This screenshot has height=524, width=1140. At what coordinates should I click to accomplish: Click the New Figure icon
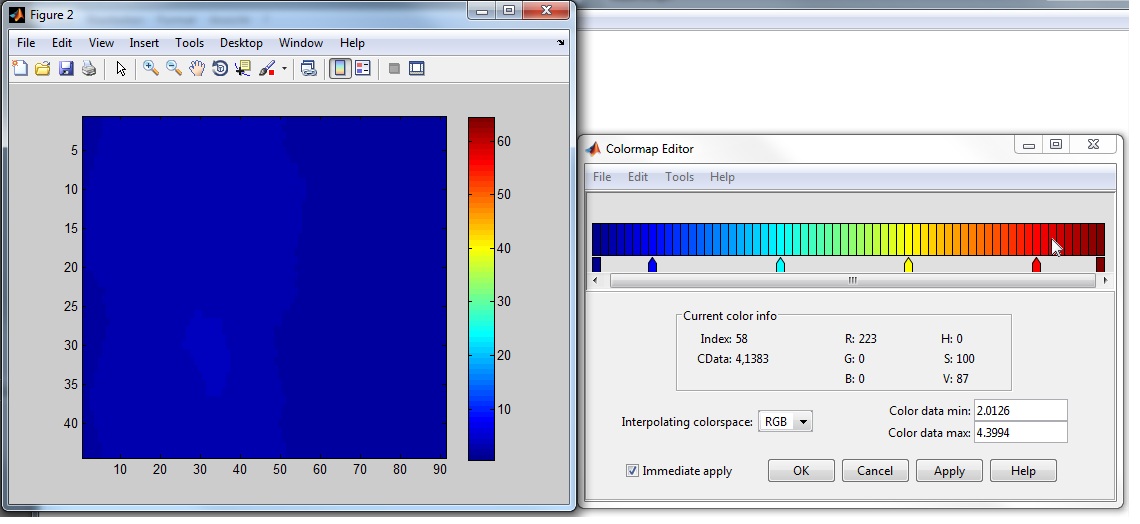click(20, 69)
